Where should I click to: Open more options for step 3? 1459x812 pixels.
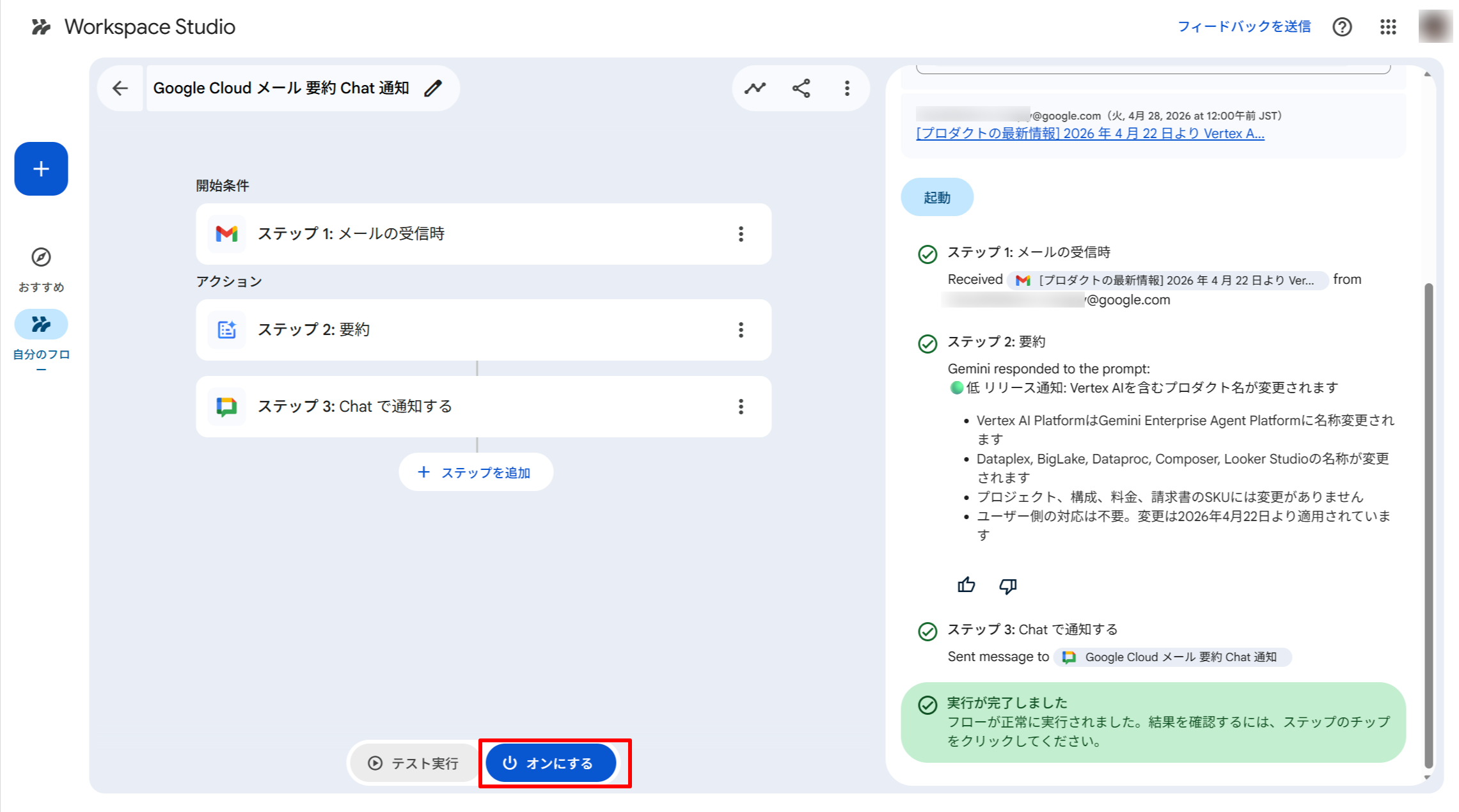point(741,407)
